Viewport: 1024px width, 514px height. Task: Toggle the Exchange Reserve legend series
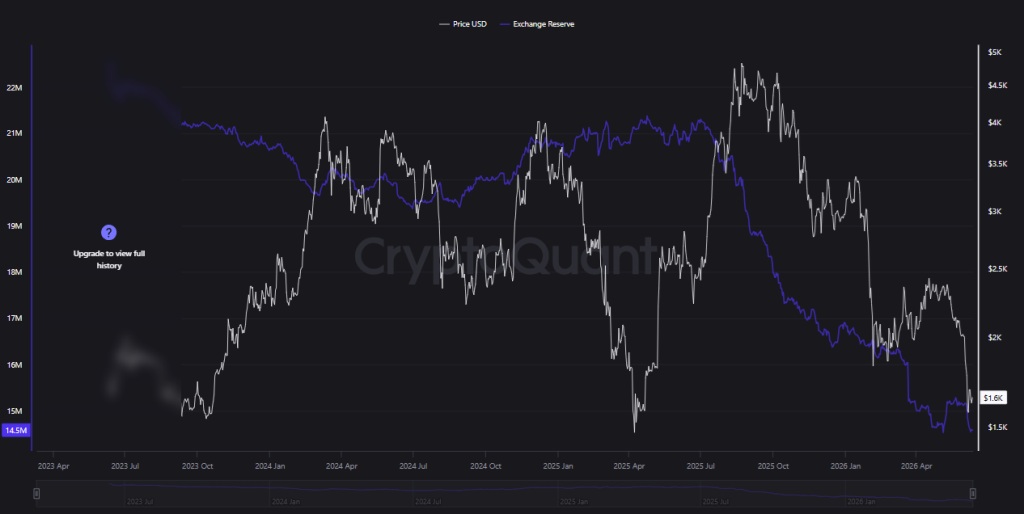click(537, 24)
